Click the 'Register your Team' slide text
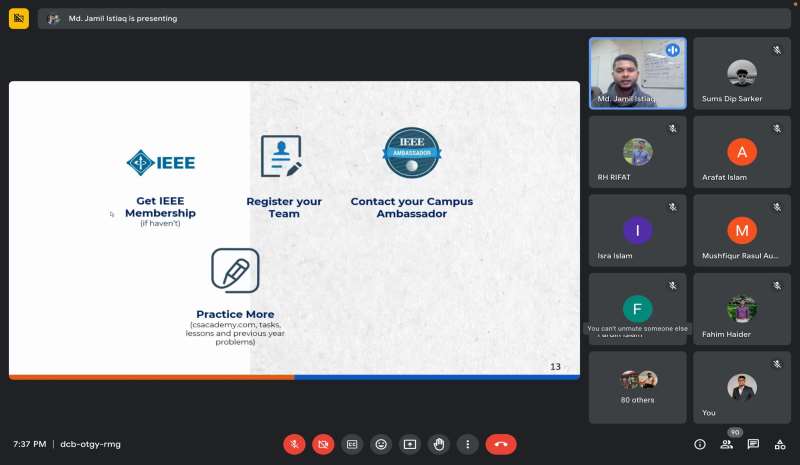Viewport: 800px width, 465px height. click(284, 207)
